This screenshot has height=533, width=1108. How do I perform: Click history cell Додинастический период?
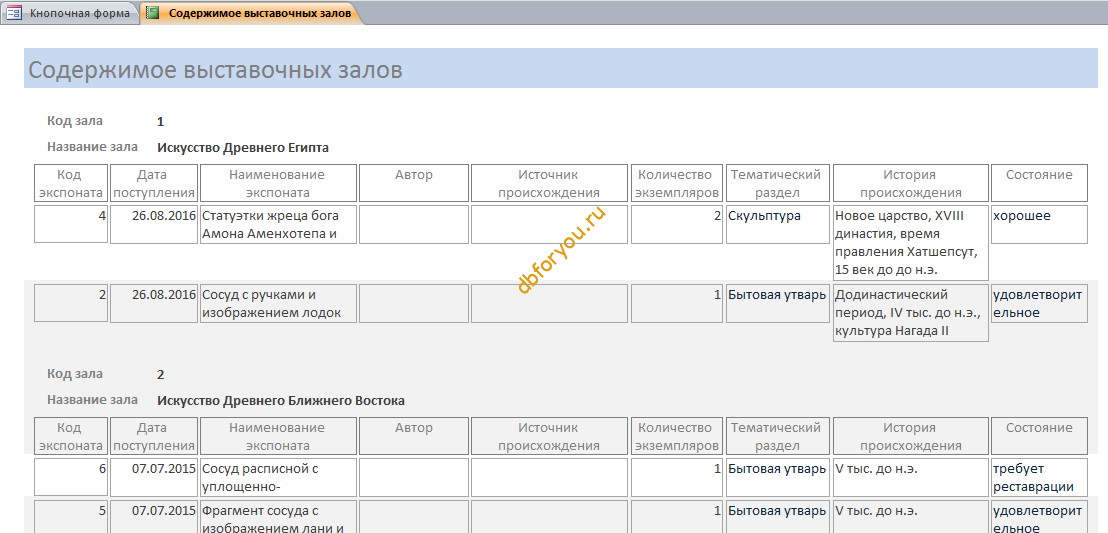click(x=910, y=312)
